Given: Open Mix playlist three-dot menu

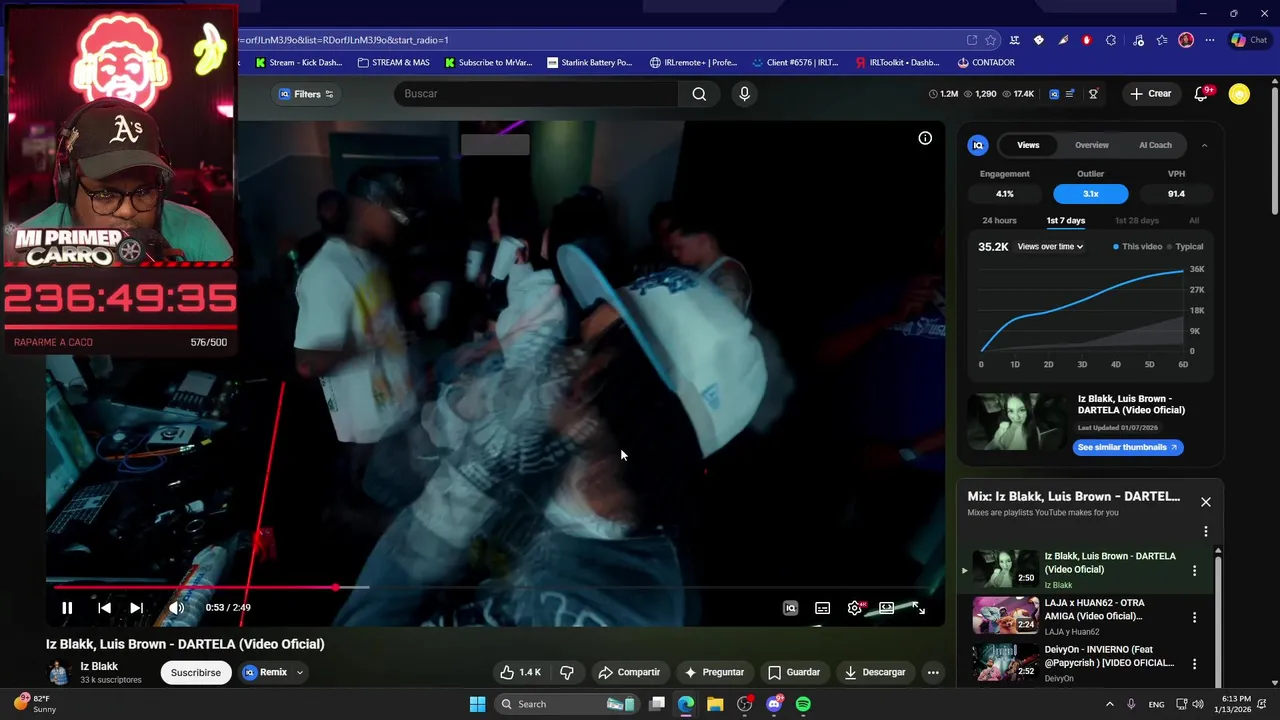Looking at the screenshot, I should [1205, 532].
